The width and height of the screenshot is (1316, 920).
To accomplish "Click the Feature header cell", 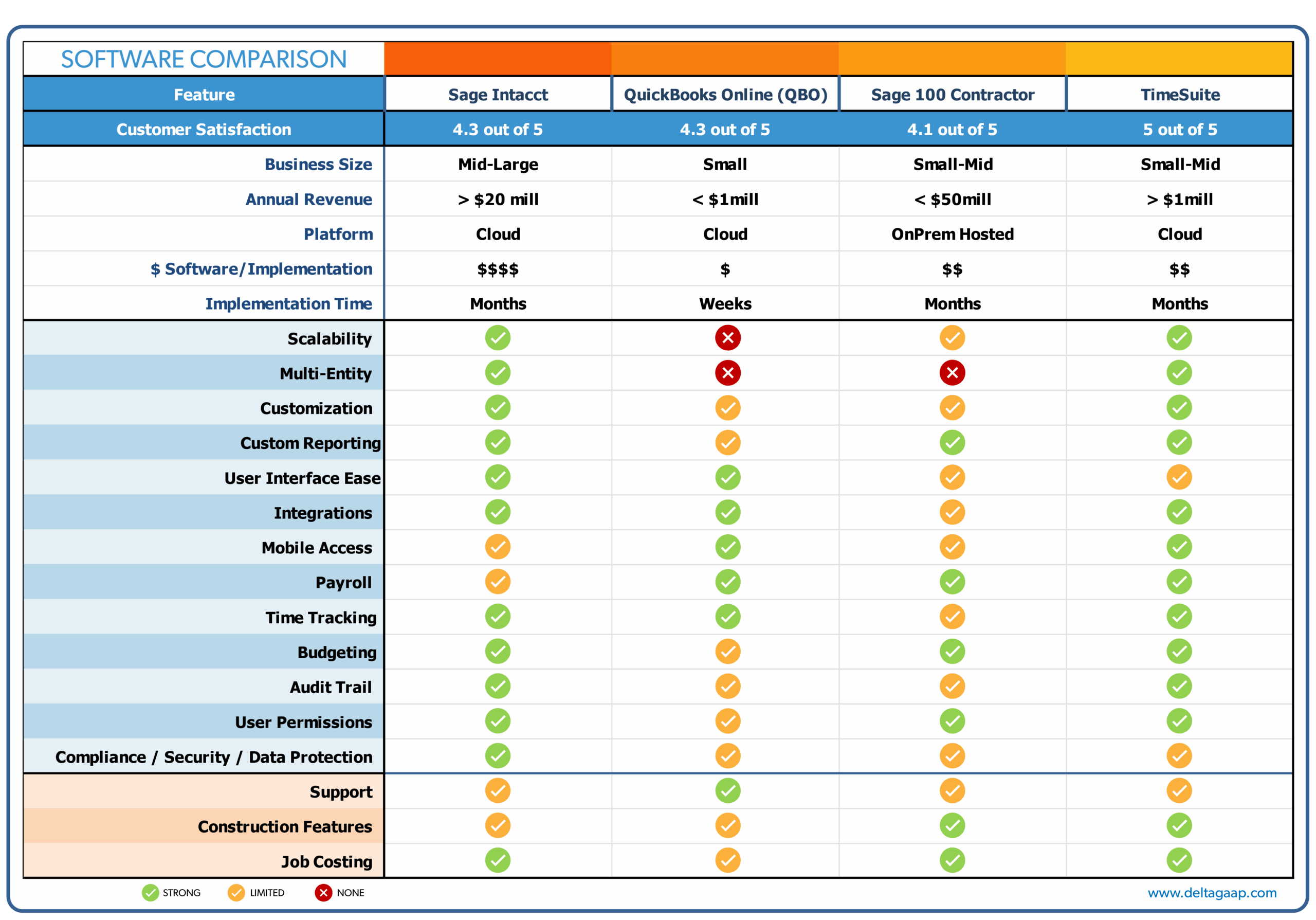I will coord(204,95).
